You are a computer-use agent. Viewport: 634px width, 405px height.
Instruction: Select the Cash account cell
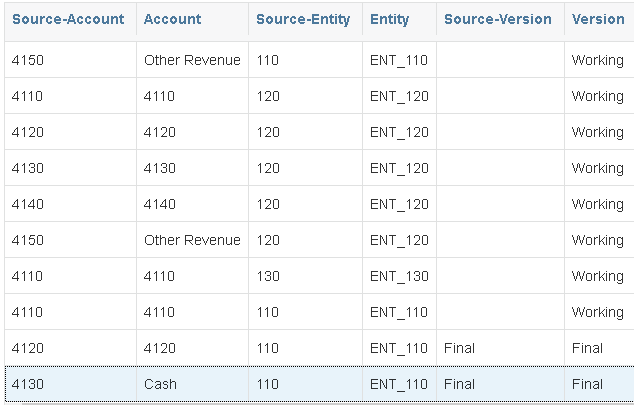coord(160,384)
